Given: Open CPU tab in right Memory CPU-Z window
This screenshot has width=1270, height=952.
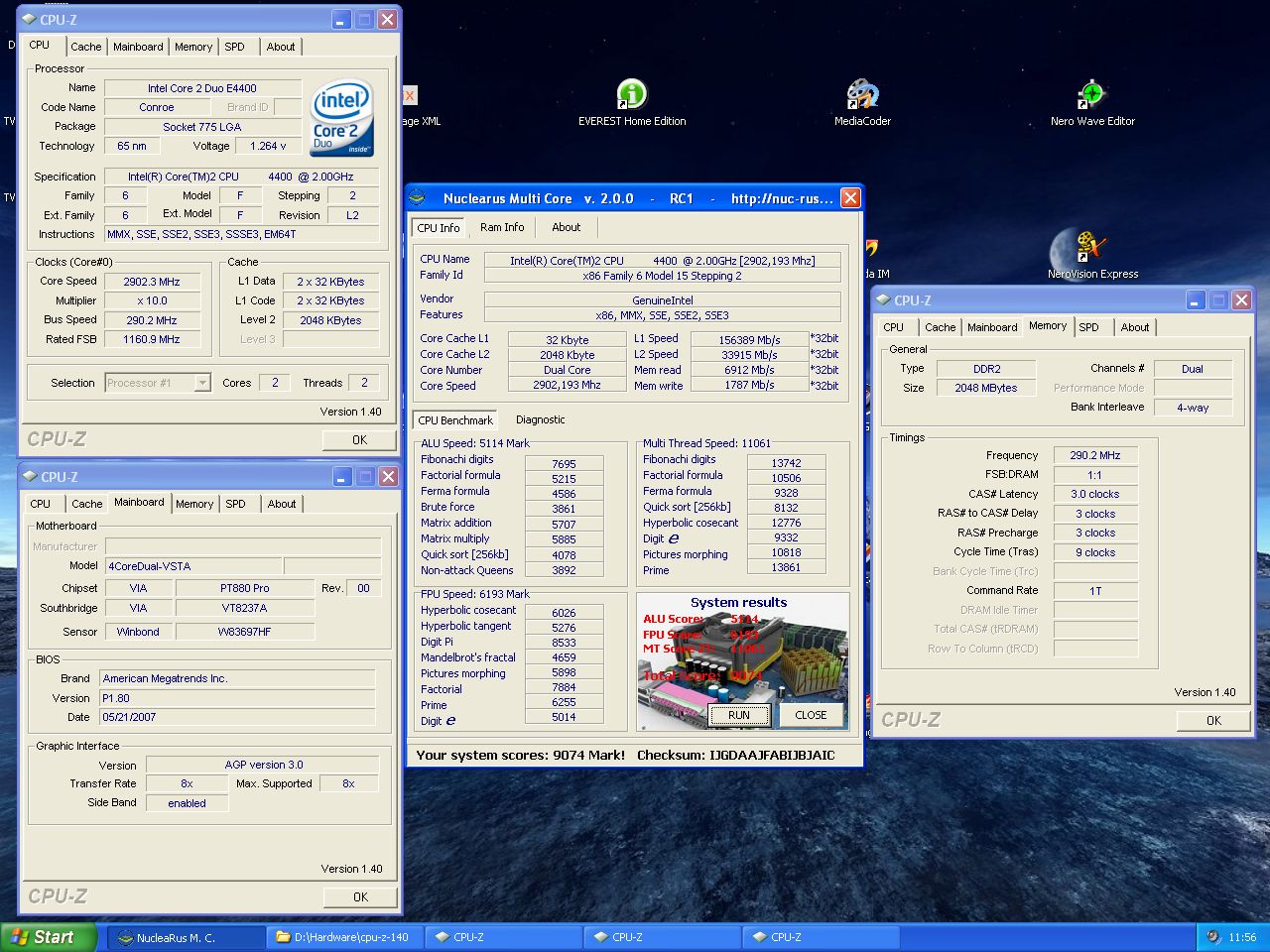Looking at the screenshot, I should pyautogui.click(x=894, y=327).
